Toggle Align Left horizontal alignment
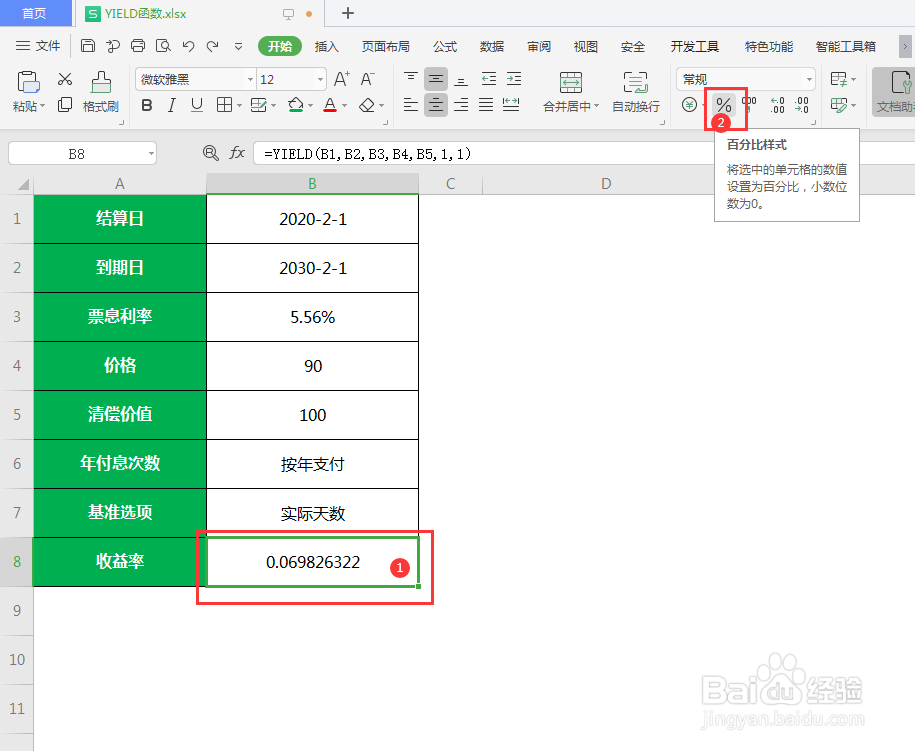This screenshot has height=751, width=915. (411, 105)
